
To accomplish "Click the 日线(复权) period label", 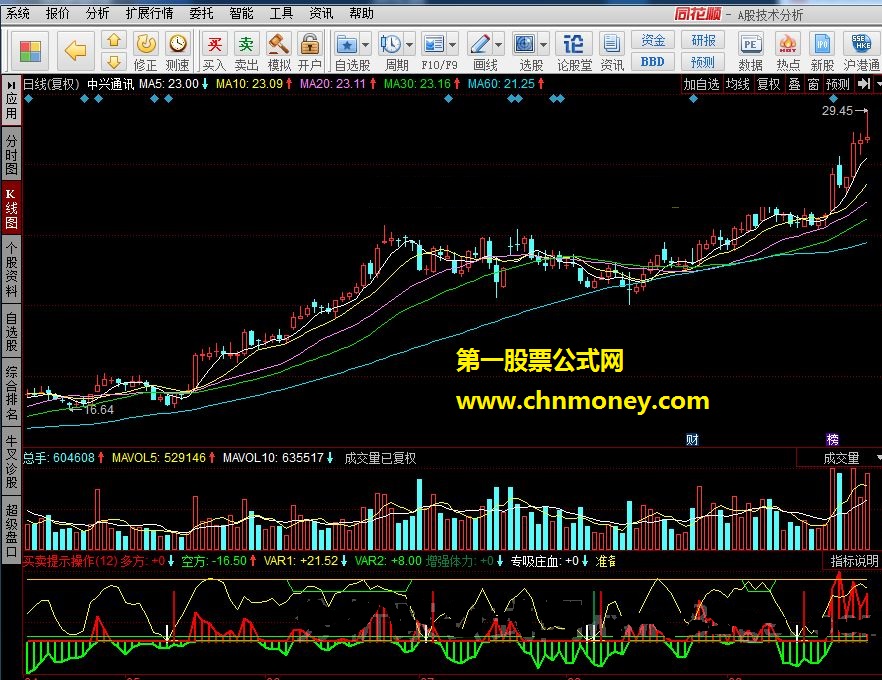I will click(x=51, y=84).
